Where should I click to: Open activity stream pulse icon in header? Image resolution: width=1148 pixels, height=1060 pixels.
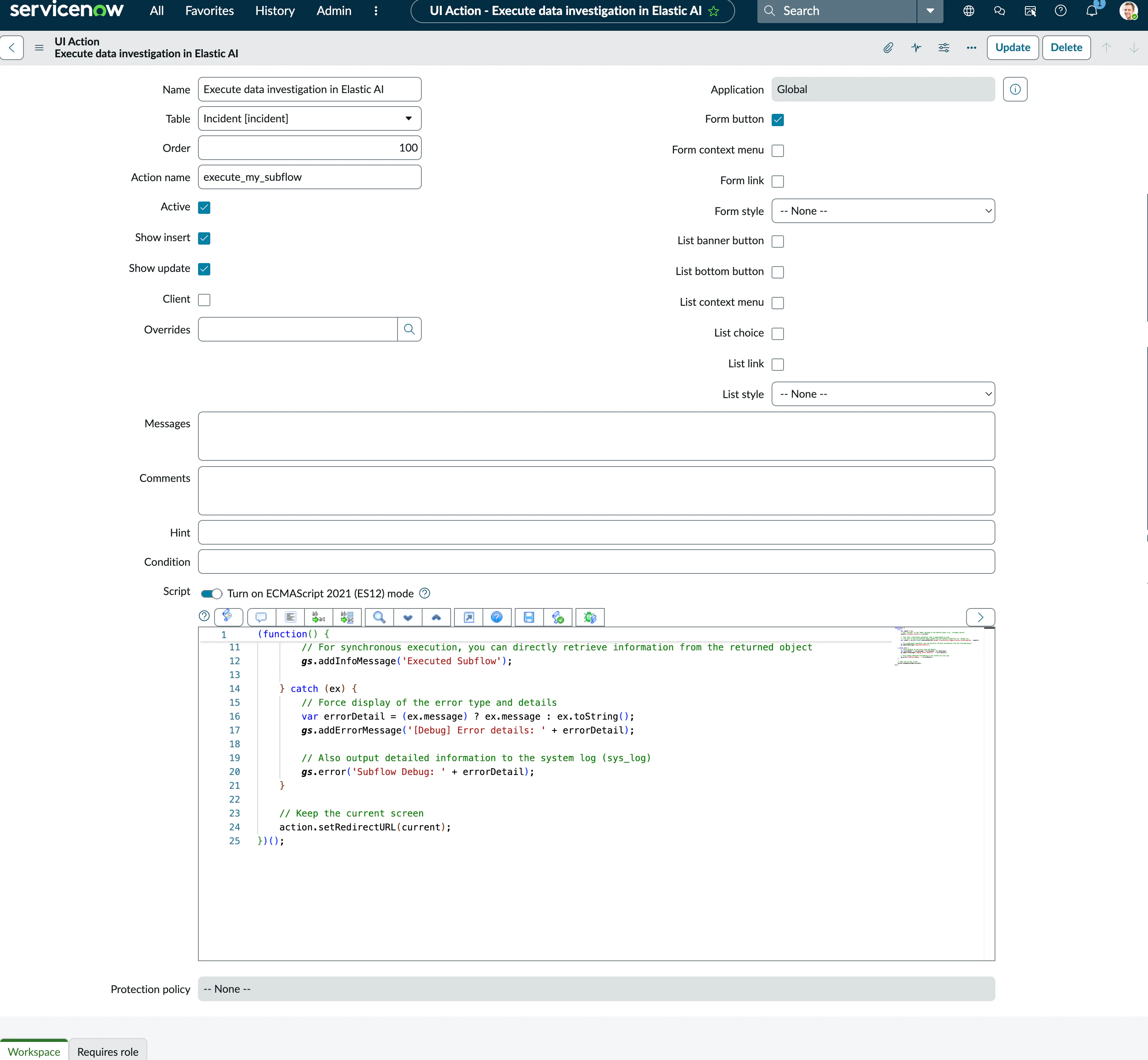pos(916,48)
